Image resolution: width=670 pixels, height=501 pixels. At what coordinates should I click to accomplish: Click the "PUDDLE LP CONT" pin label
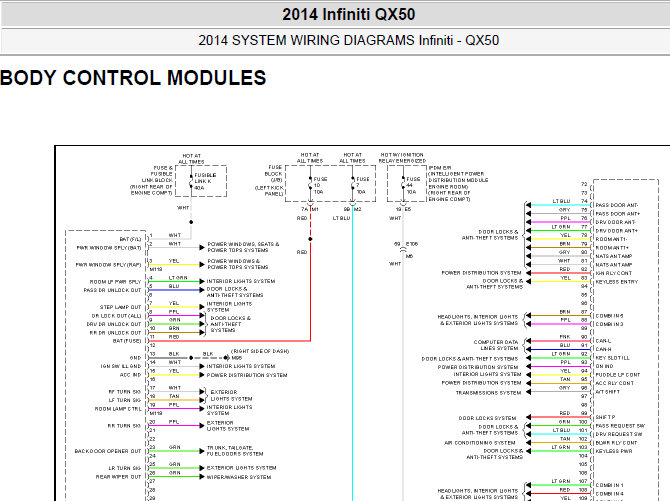[618, 375]
